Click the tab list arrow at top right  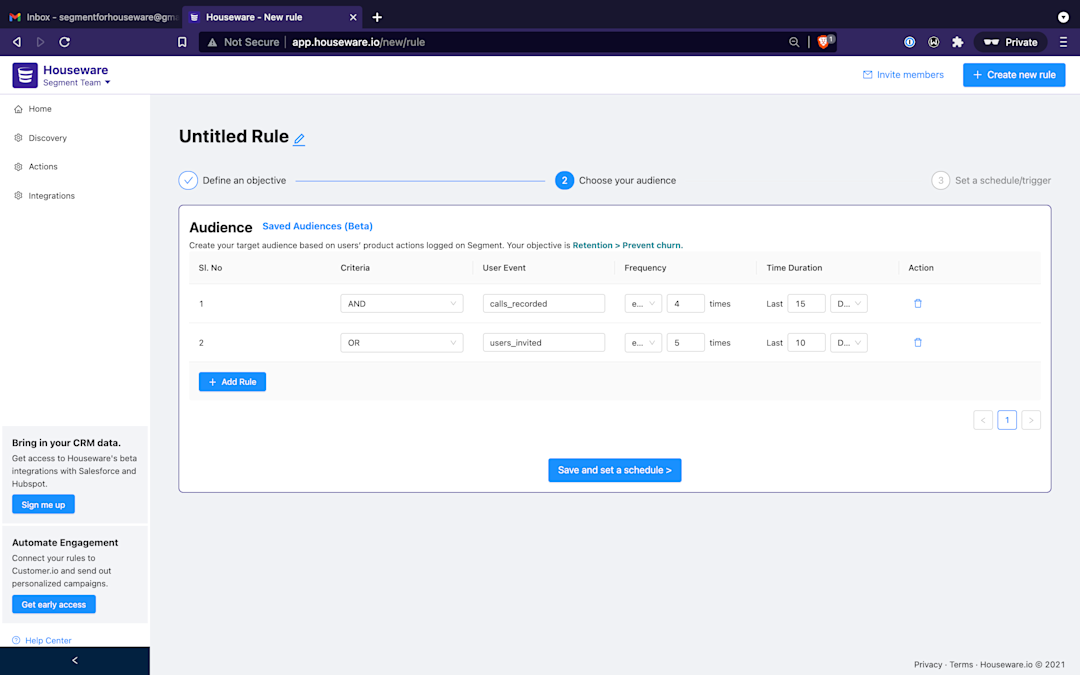click(1063, 17)
